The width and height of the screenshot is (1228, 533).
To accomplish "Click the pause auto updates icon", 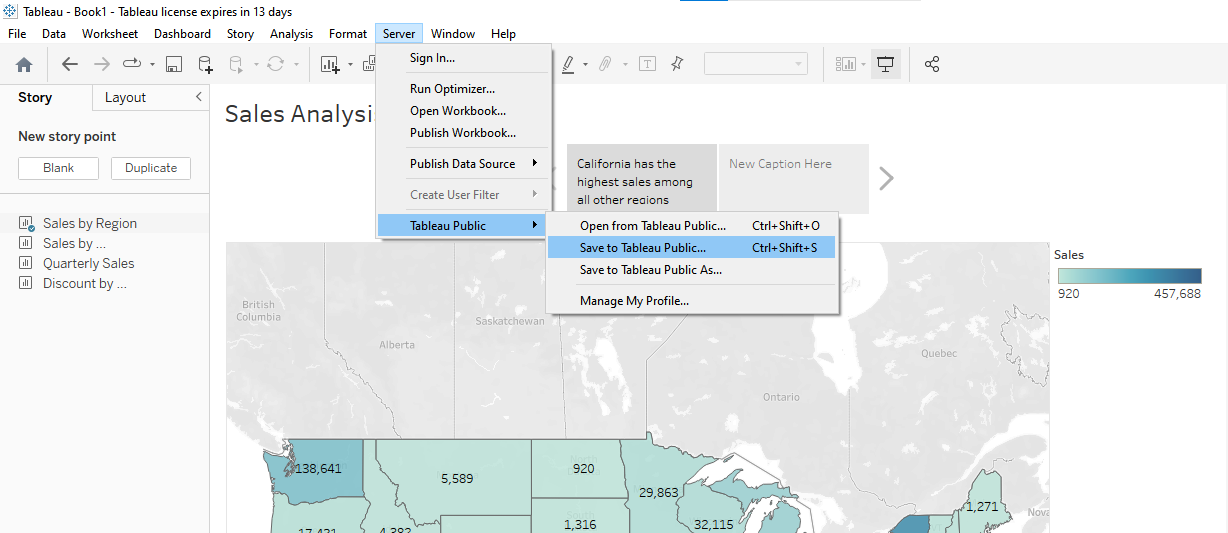I will coord(237,64).
